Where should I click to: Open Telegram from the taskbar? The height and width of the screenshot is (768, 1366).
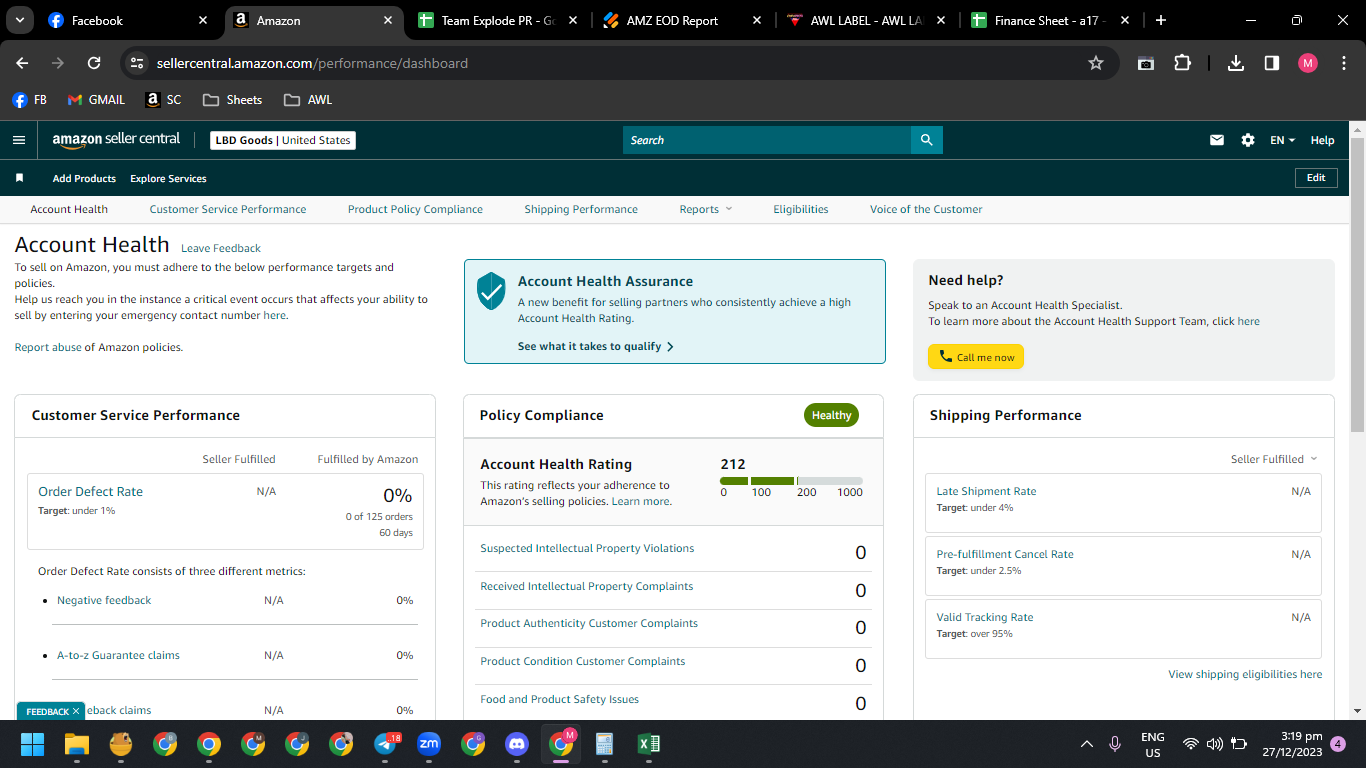tap(386, 744)
